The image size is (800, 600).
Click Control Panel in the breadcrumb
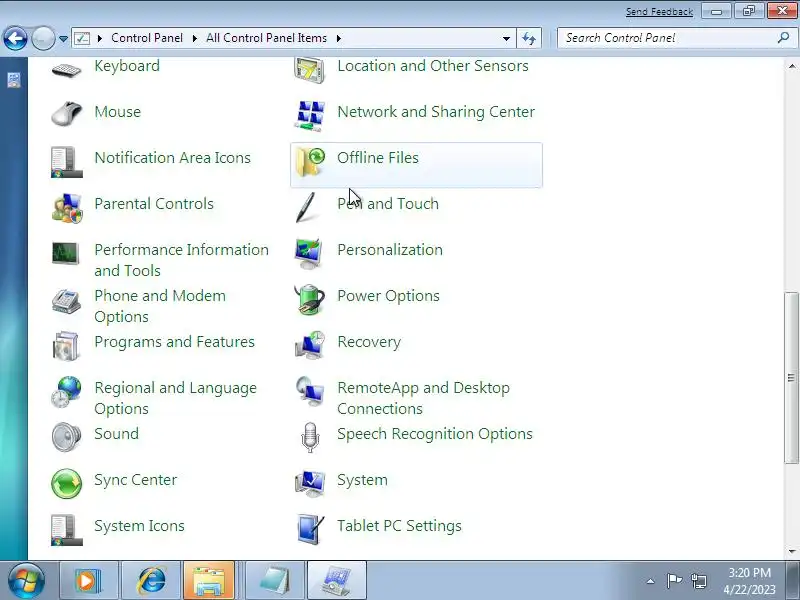click(x=147, y=38)
